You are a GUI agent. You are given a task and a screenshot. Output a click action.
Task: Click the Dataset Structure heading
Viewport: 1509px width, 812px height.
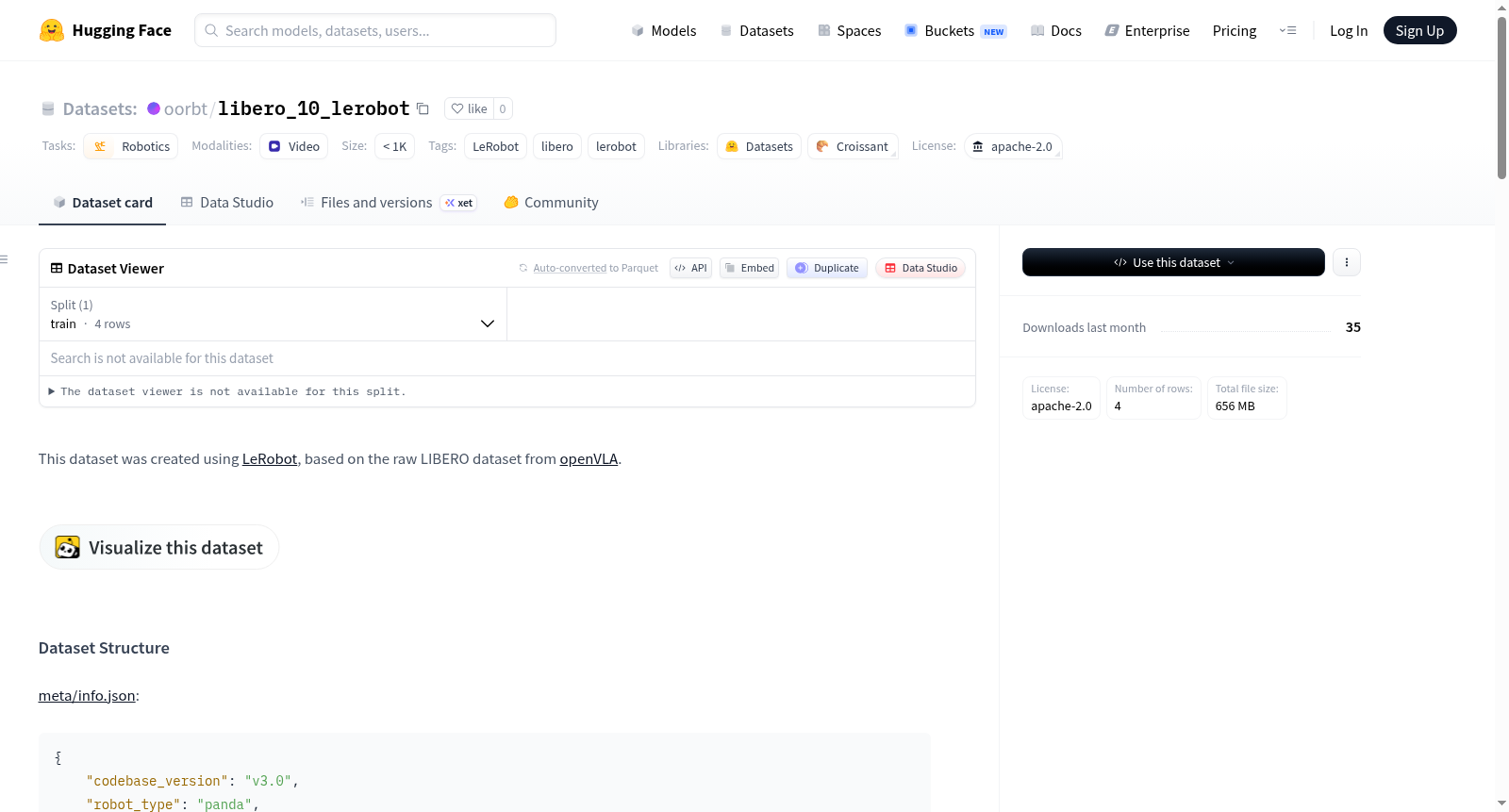(x=104, y=648)
